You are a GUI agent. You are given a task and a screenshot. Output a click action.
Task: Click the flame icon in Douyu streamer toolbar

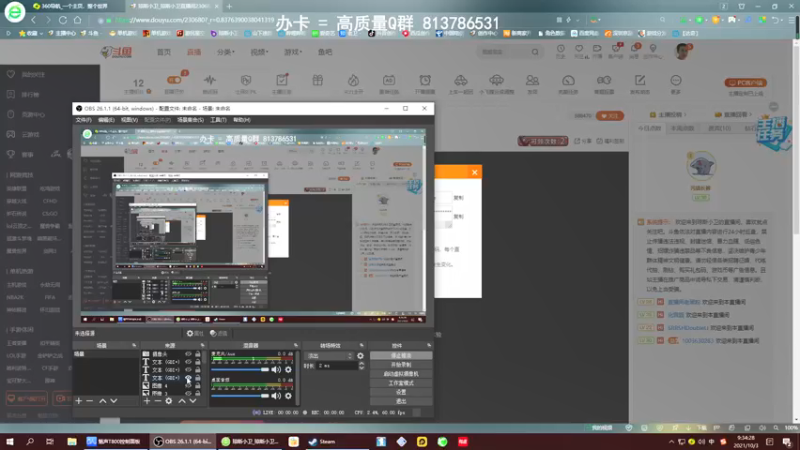[353, 81]
